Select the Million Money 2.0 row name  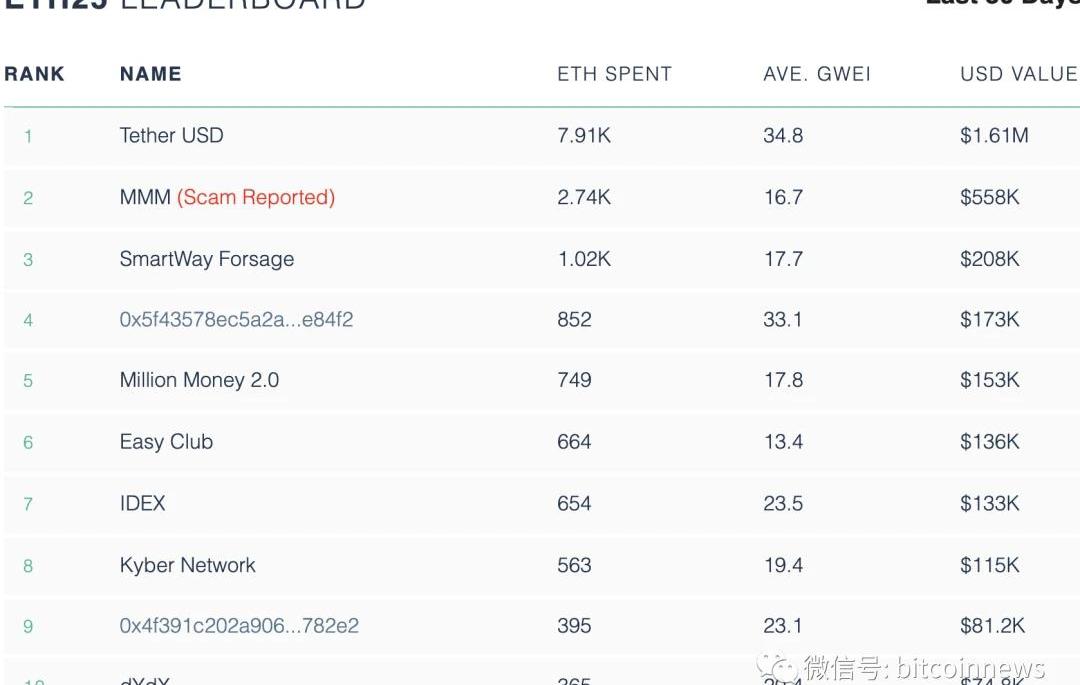pyautogui.click(x=199, y=380)
